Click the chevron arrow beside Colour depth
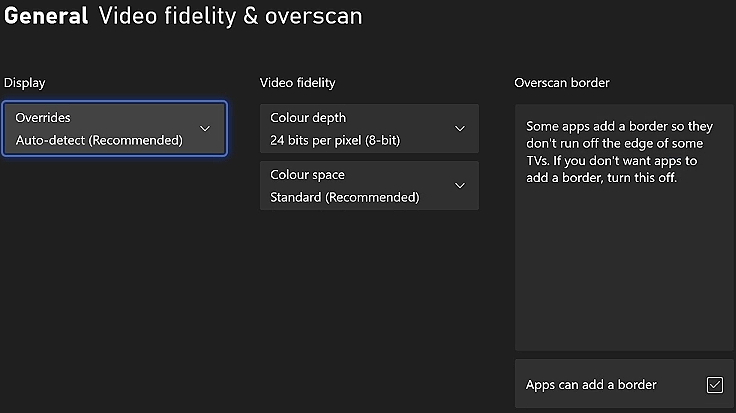736x413 pixels. 460,129
